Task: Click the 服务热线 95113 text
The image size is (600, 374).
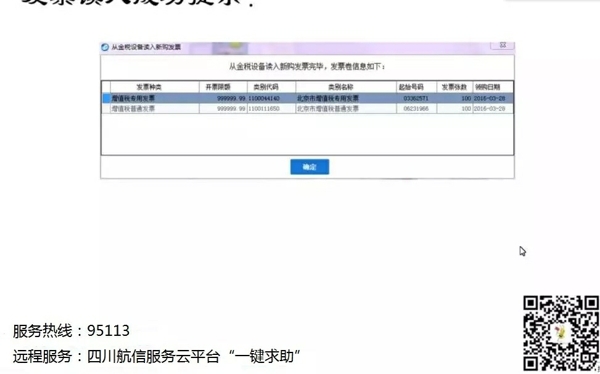Action: click(71, 331)
